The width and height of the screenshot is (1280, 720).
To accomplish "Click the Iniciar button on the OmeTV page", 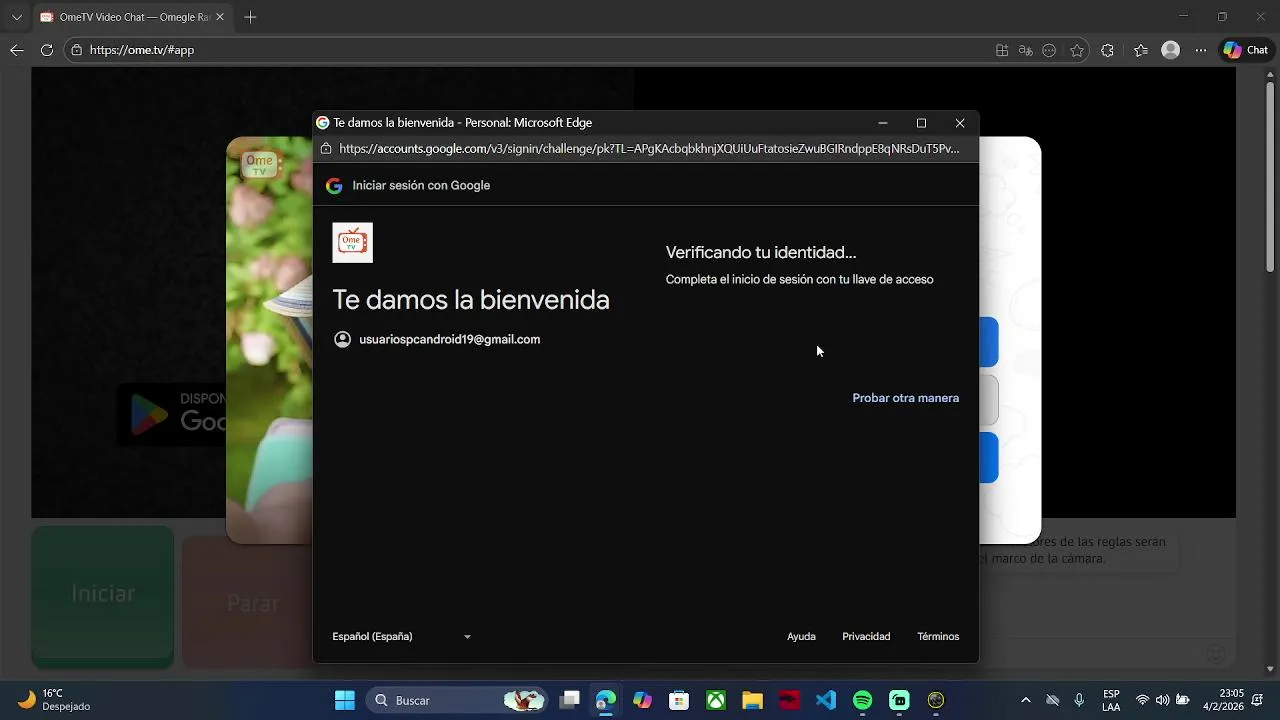I will 103,597.
